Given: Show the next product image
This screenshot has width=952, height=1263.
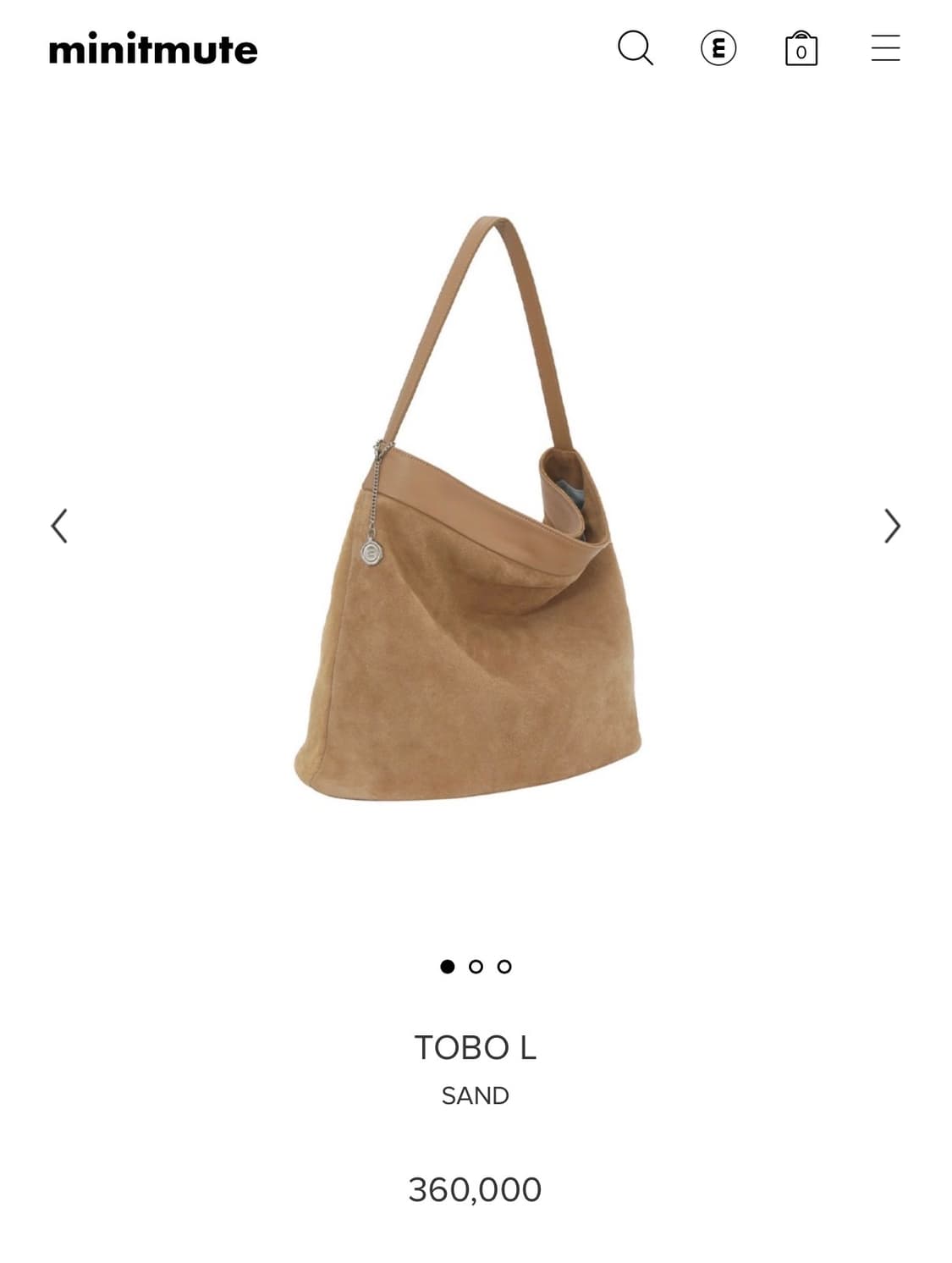Looking at the screenshot, I should (x=892, y=526).
